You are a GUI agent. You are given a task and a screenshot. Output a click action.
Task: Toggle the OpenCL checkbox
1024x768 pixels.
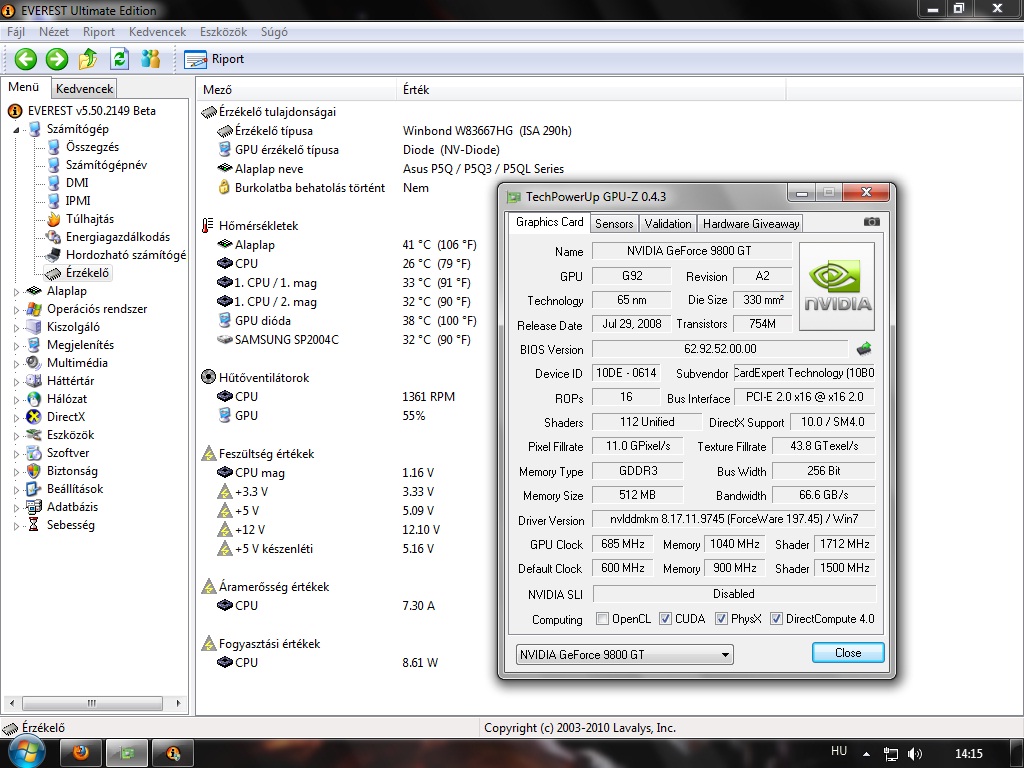(603, 618)
